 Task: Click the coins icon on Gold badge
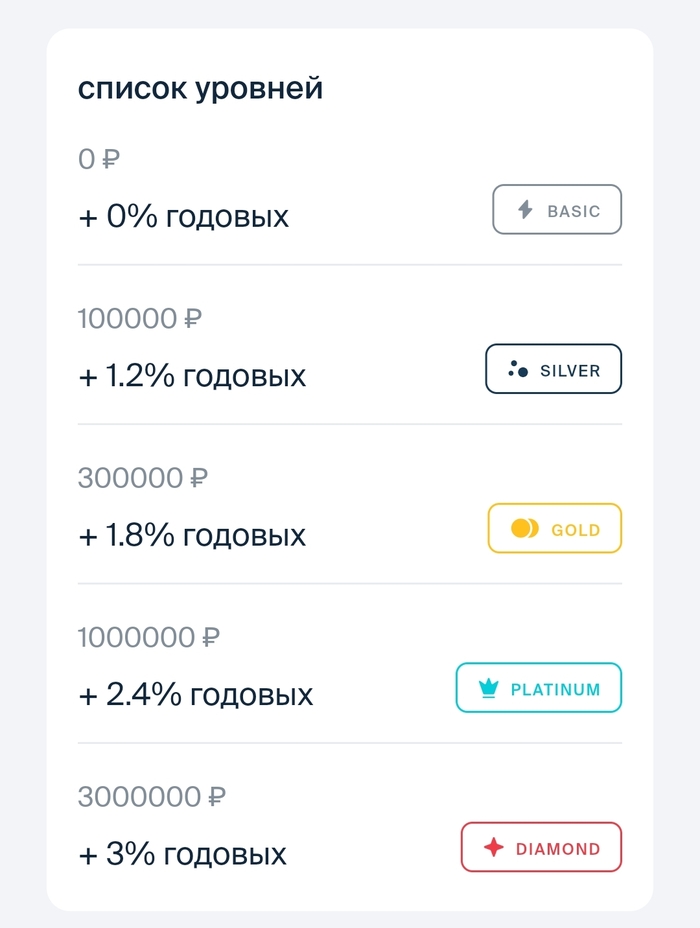click(525, 529)
